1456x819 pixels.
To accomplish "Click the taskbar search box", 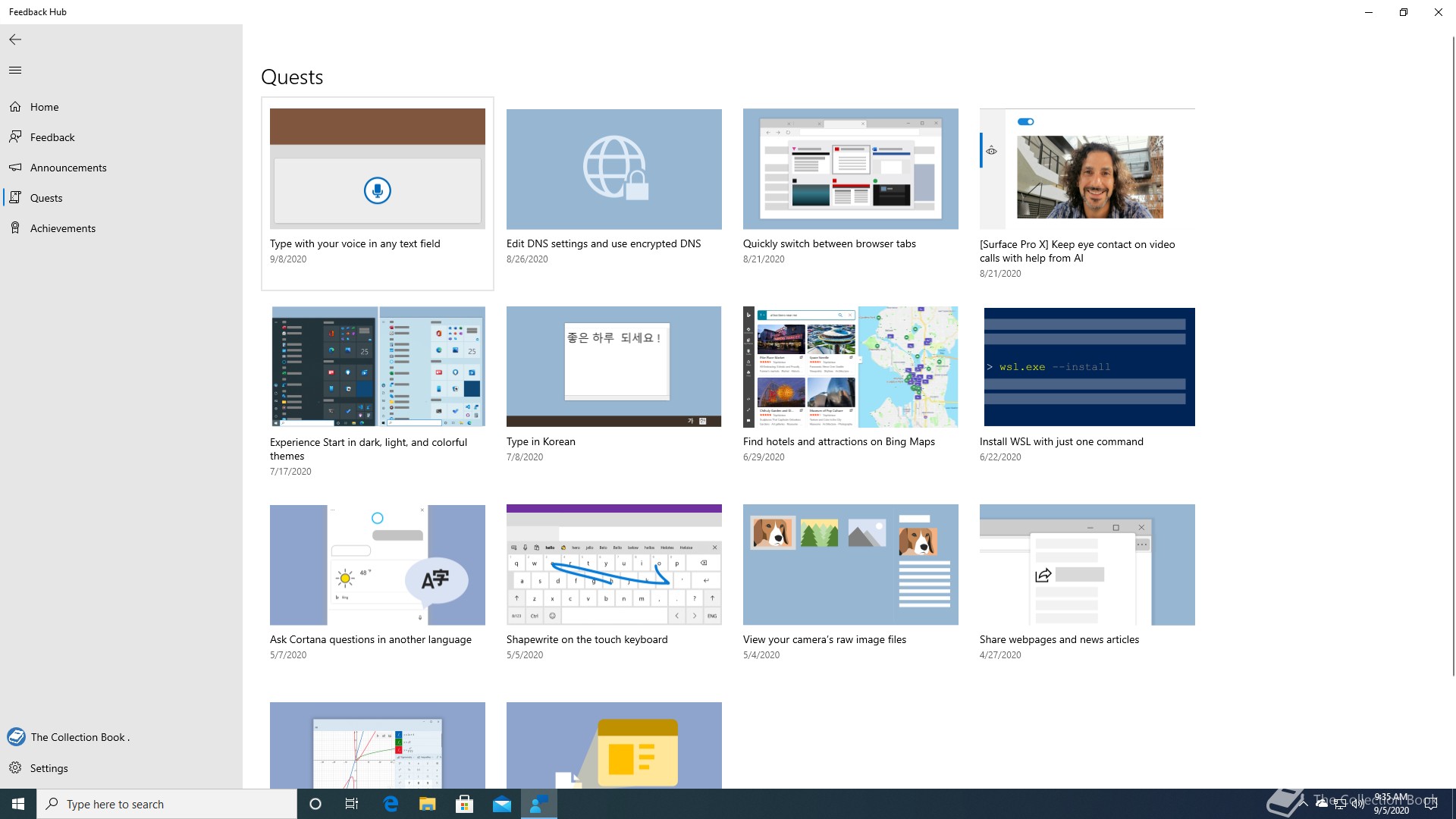I will 167,804.
